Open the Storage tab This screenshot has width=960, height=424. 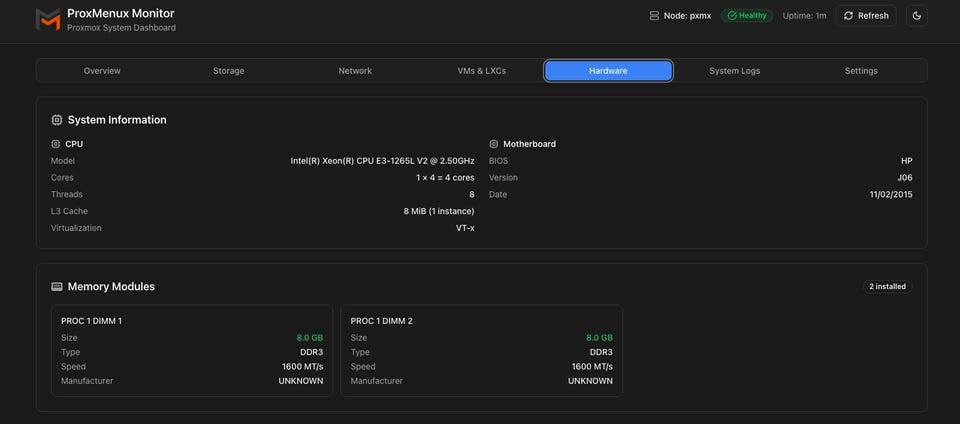tap(228, 71)
